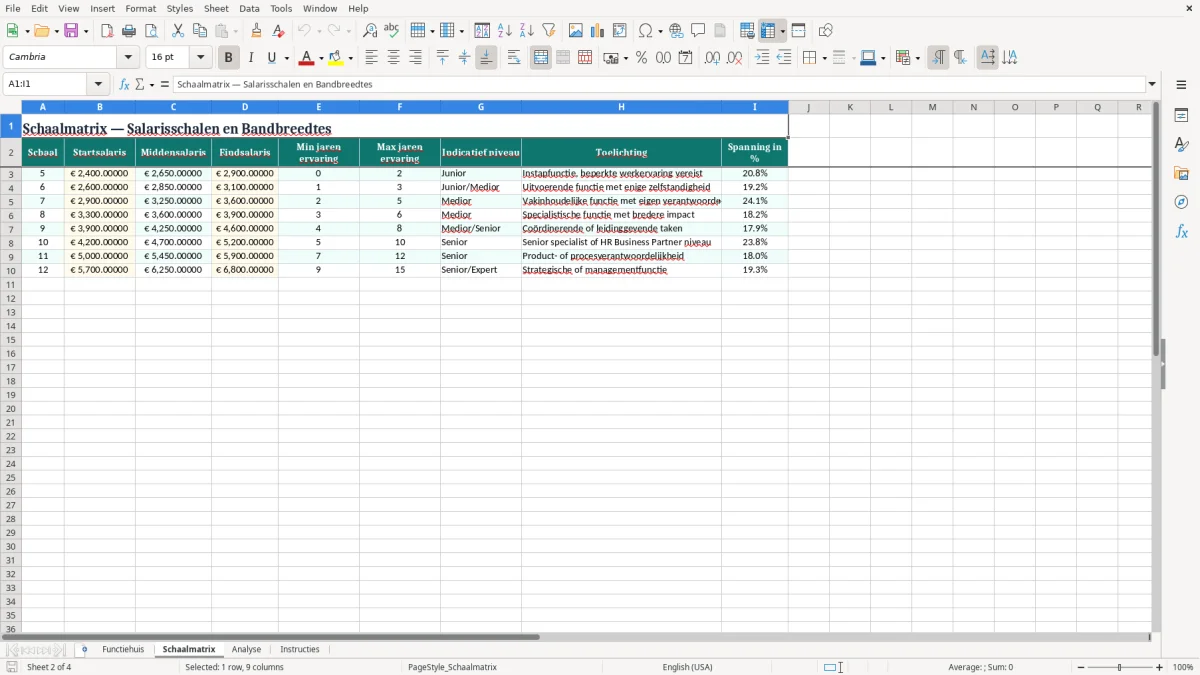1200x675 pixels.
Task: Insert a pivot table
Action: tap(620, 31)
